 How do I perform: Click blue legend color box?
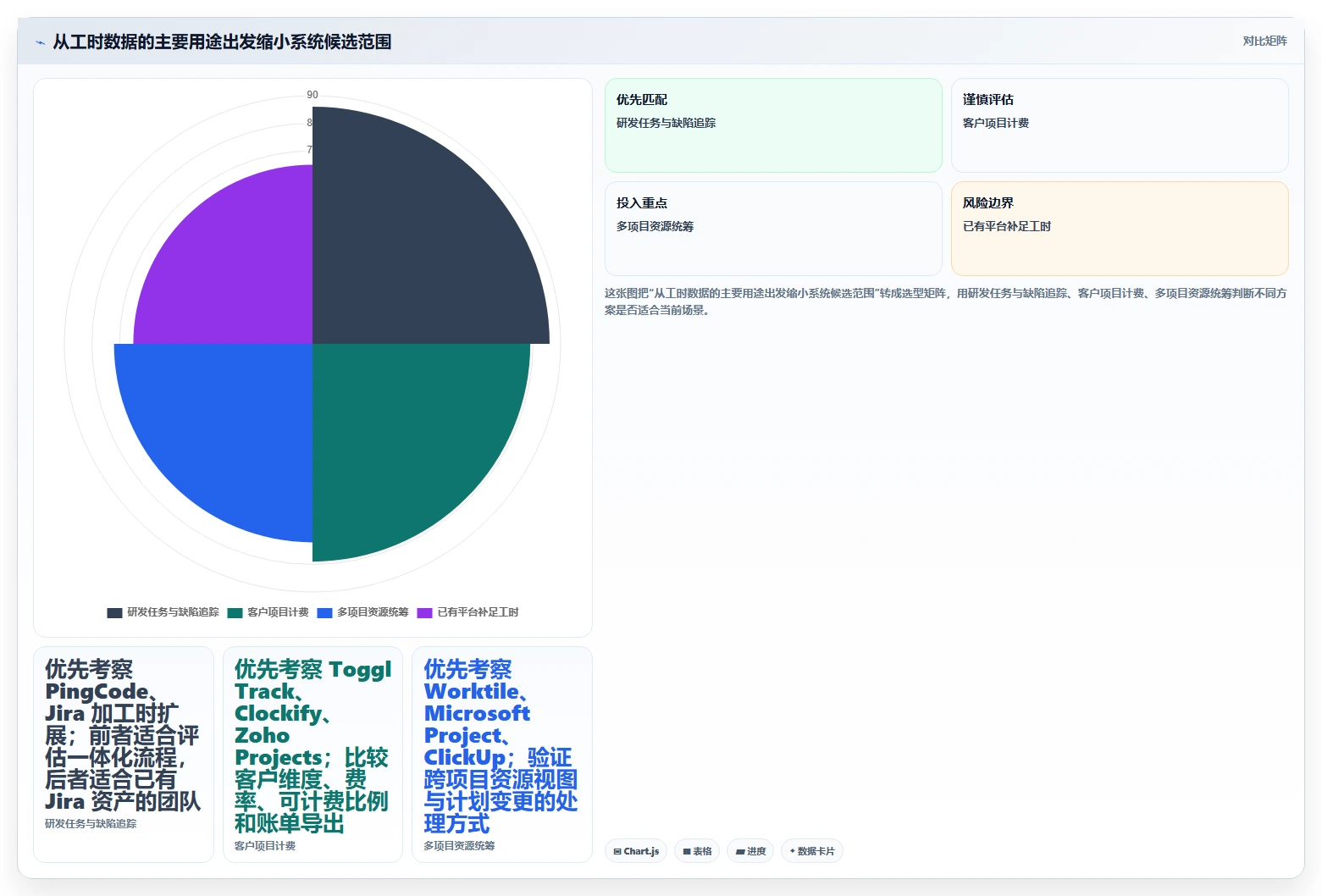point(325,612)
